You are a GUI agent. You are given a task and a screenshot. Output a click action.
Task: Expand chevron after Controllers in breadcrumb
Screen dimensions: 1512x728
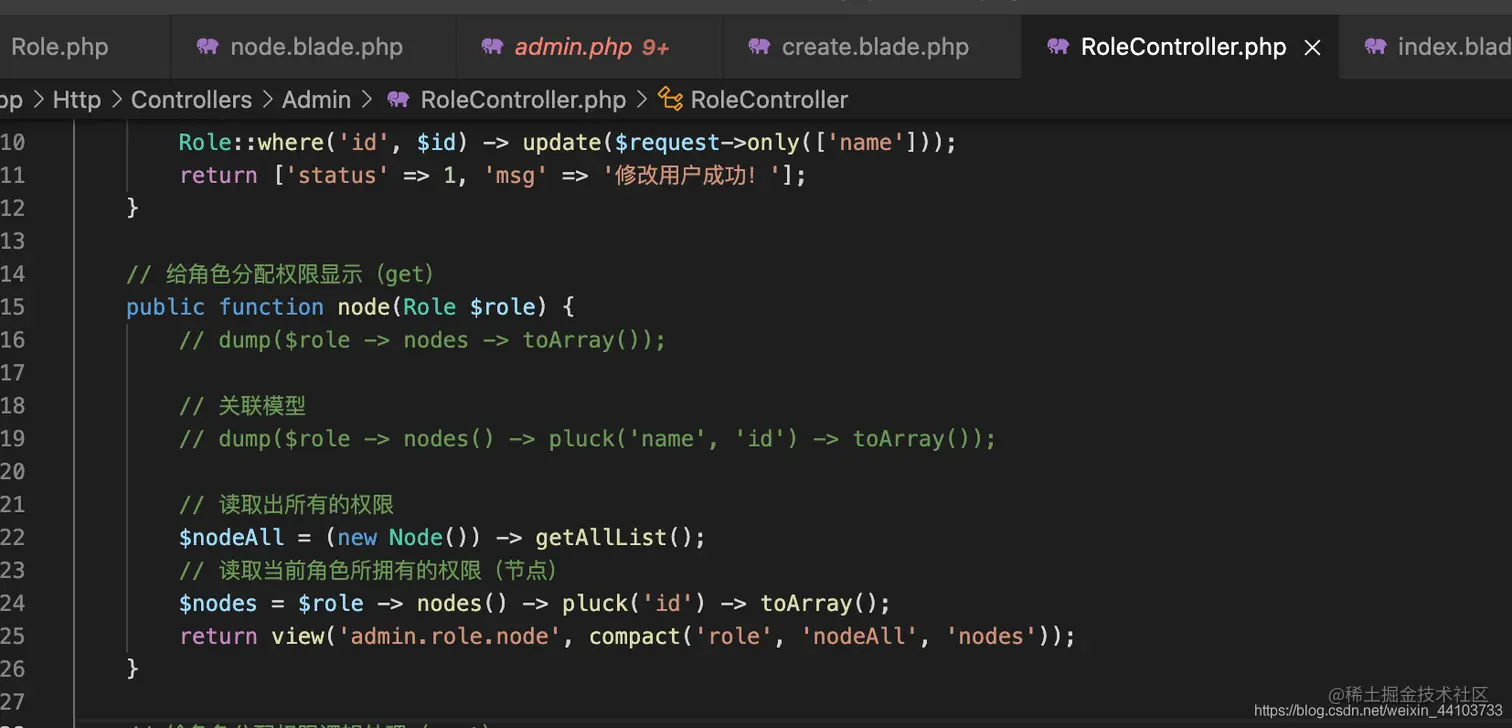tap(267, 100)
